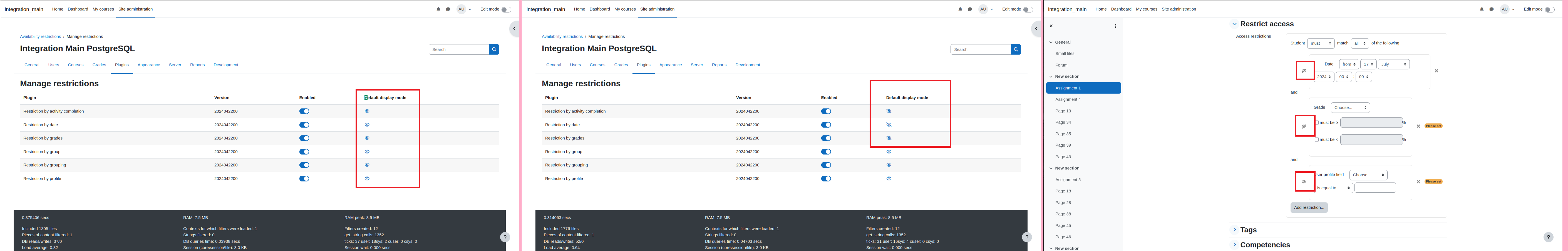This screenshot has height=251, width=1568.
Task: Delete the Date restriction with its X
Action: (x=1436, y=71)
